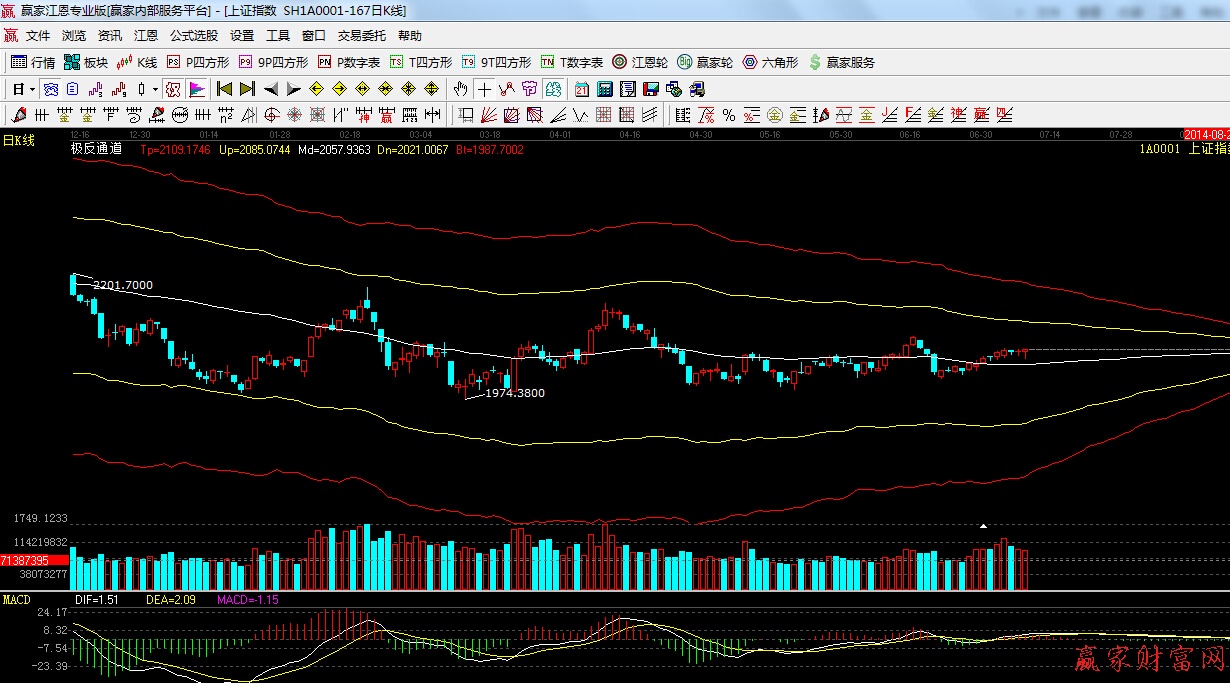Screen dimensions: 1230x683
Task: Click the percent line drawing tool
Action: [729, 115]
